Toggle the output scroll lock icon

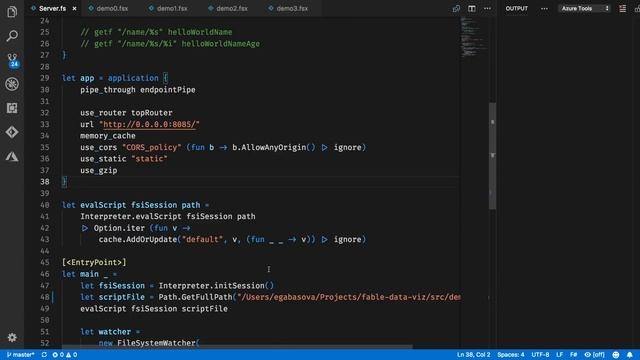(x=637, y=9)
